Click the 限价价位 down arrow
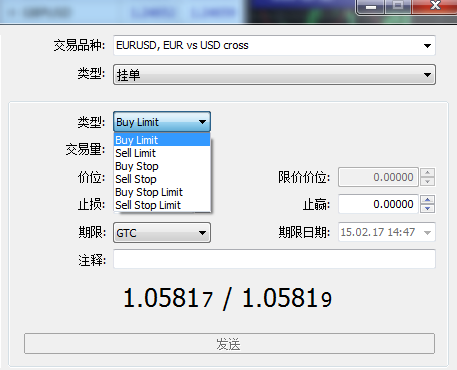The height and width of the screenshot is (370, 457). 428,182
